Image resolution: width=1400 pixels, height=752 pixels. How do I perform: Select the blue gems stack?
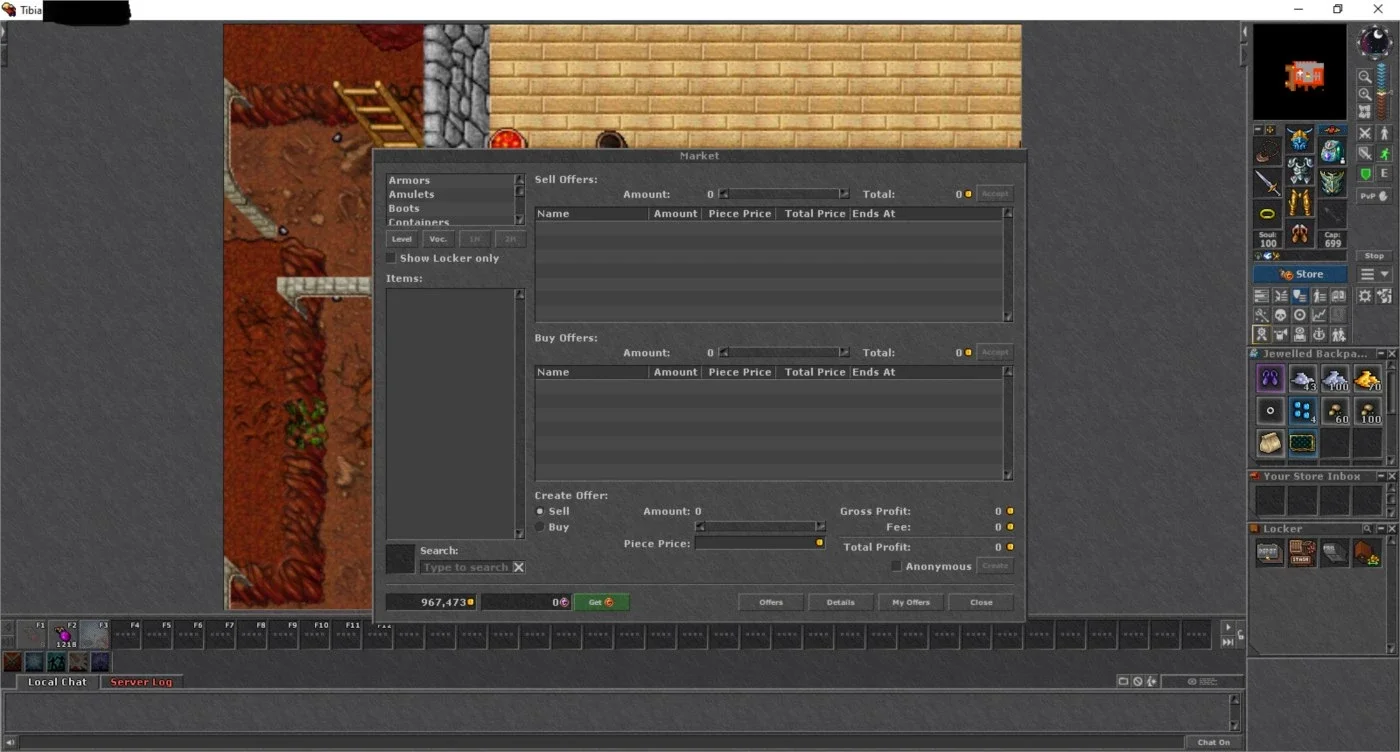point(1303,411)
